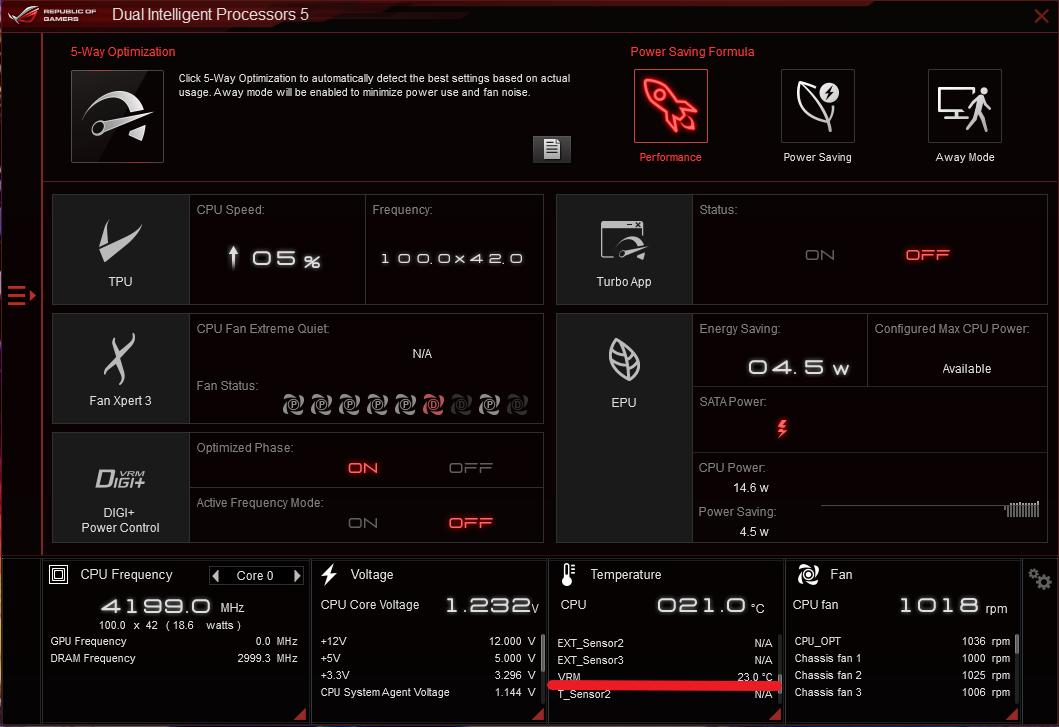This screenshot has height=727, width=1059.
Task: Click the DRAM Frequency row
Action: (x=174, y=658)
